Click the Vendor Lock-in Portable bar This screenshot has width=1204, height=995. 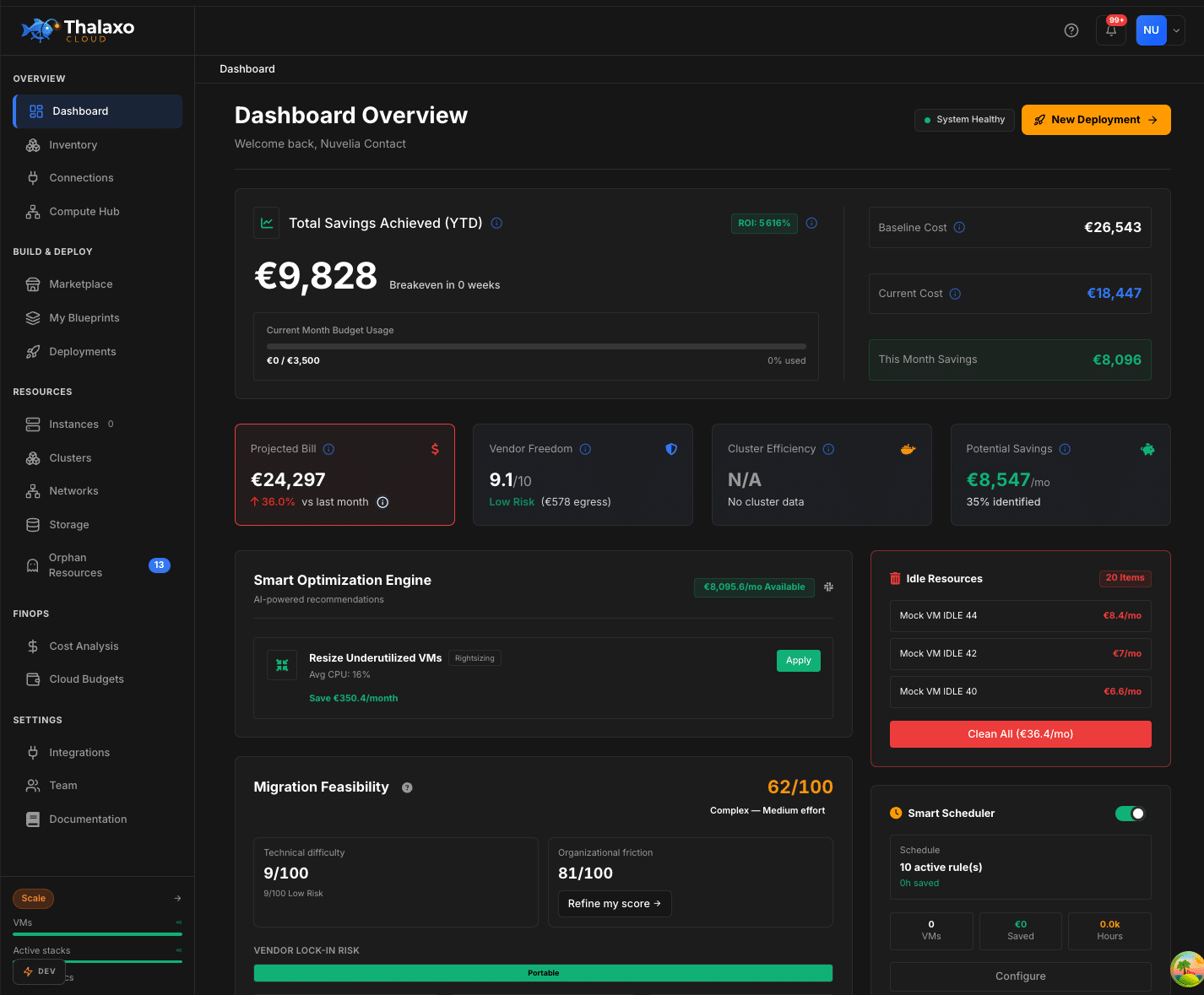pyautogui.click(x=543, y=973)
